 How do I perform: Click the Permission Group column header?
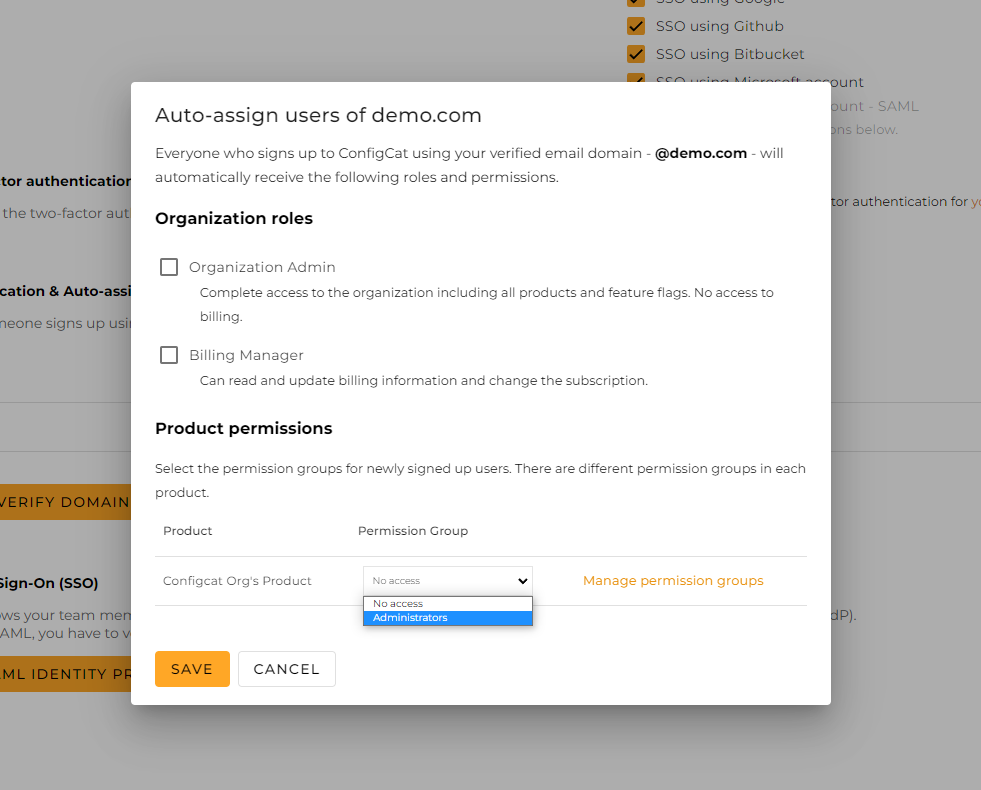pos(412,531)
